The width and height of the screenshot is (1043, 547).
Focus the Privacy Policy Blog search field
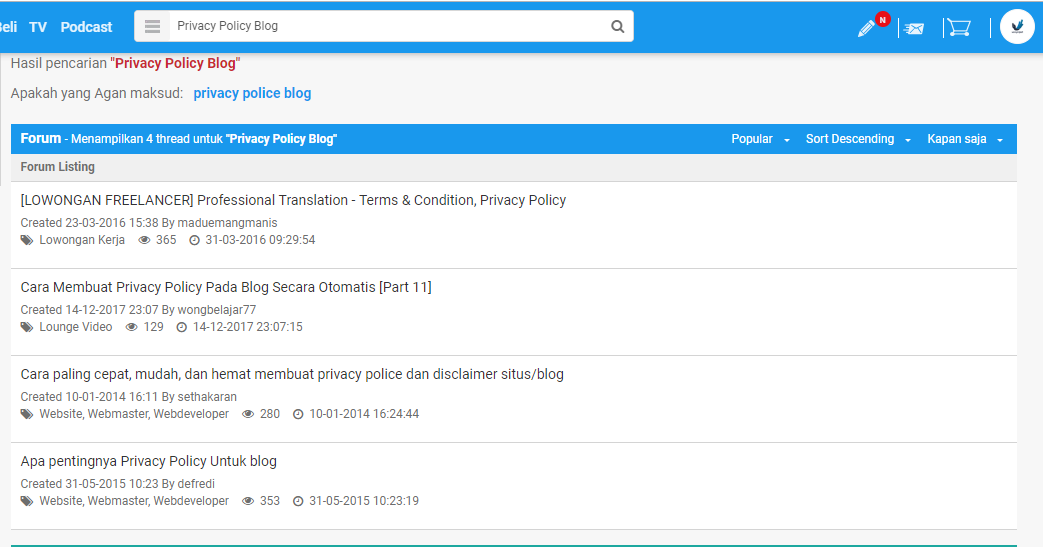pyautogui.click(x=386, y=26)
